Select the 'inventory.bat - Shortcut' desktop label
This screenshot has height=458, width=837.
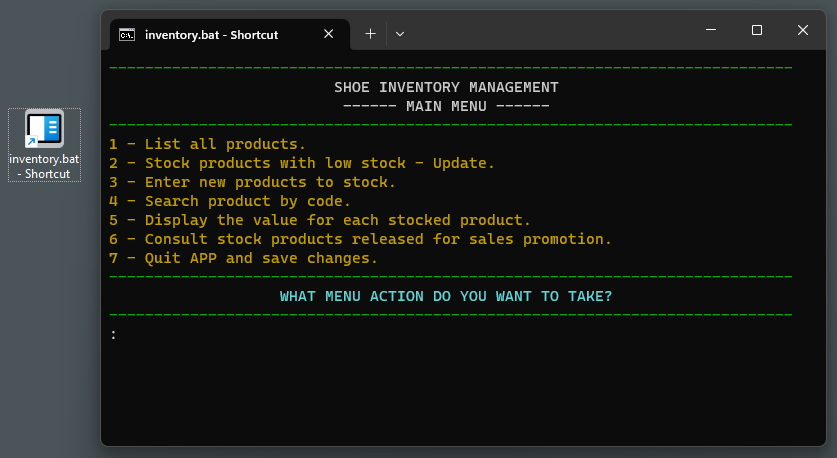click(44, 167)
